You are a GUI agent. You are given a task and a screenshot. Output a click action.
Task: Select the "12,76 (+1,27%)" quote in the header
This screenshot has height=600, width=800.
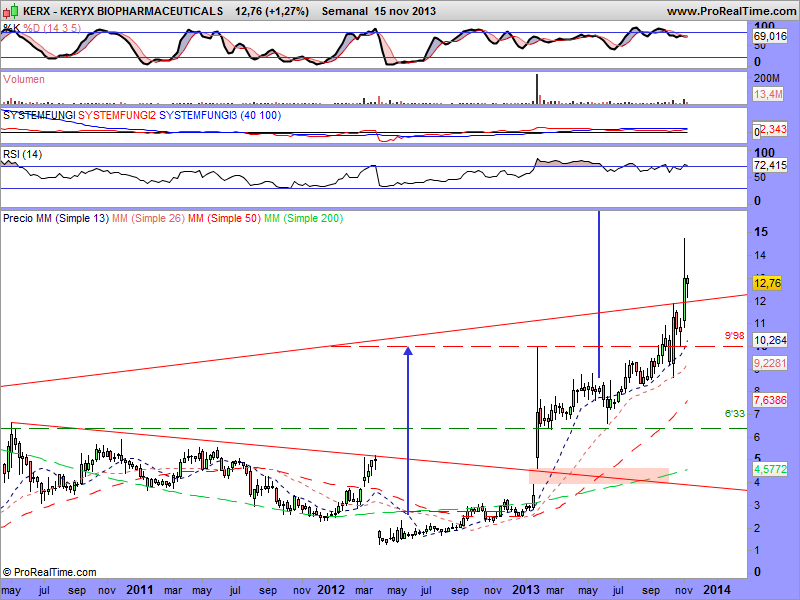pyautogui.click(x=272, y=11)
